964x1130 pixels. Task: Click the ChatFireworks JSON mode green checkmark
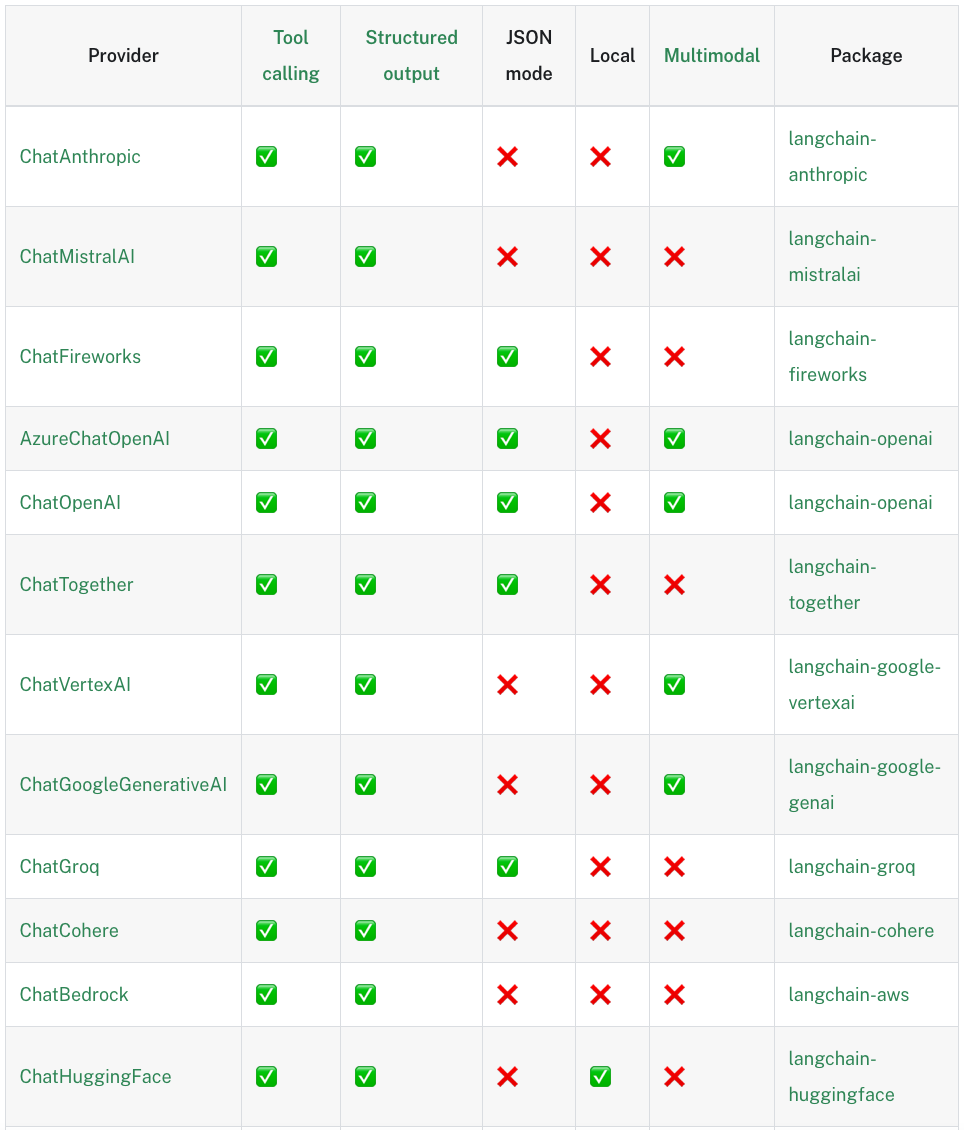pyautogui.click(x=507, y=357)
